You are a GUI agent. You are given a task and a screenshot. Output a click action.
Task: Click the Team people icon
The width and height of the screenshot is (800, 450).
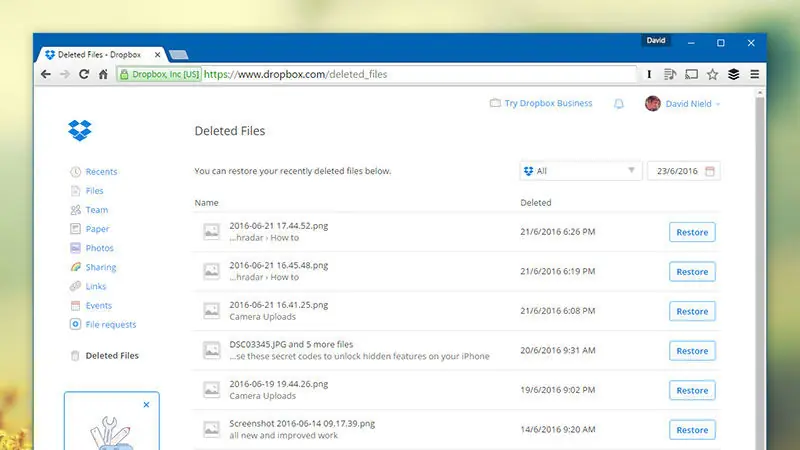click(76, 210)
